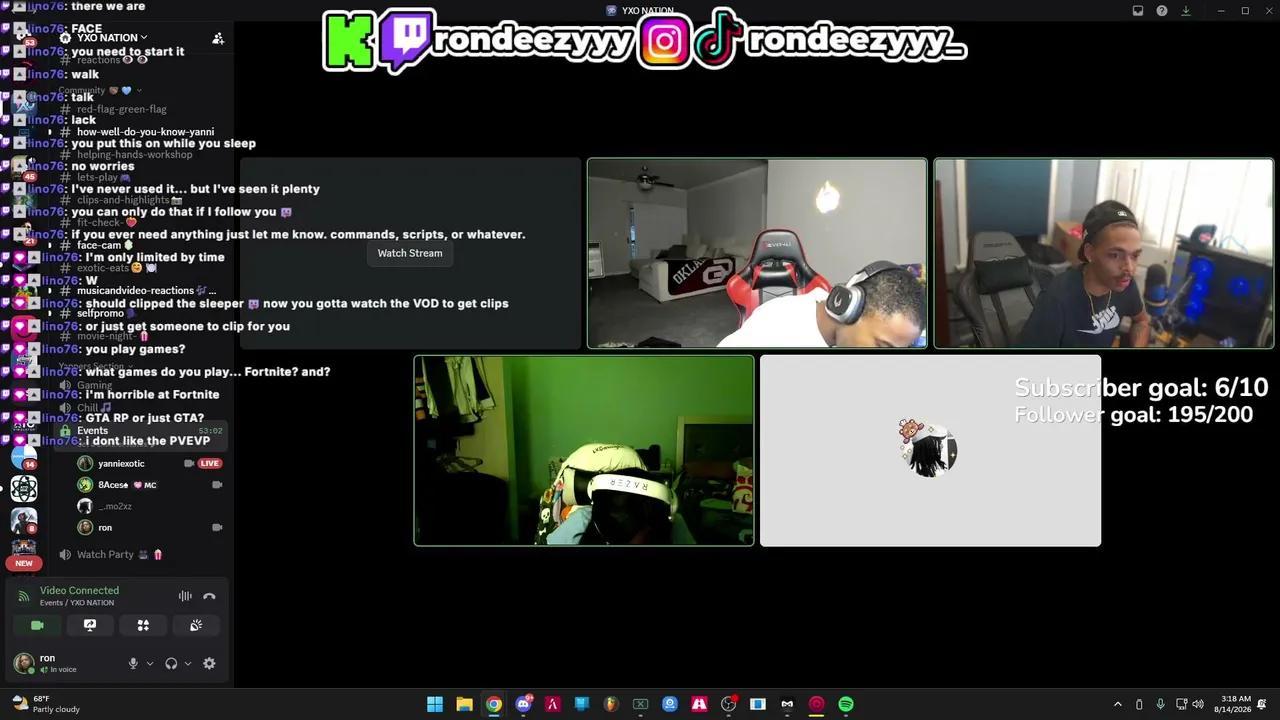Open Discord help icon in title bar
This screenshot has width=1280, height=720.
pos(1162,11)
